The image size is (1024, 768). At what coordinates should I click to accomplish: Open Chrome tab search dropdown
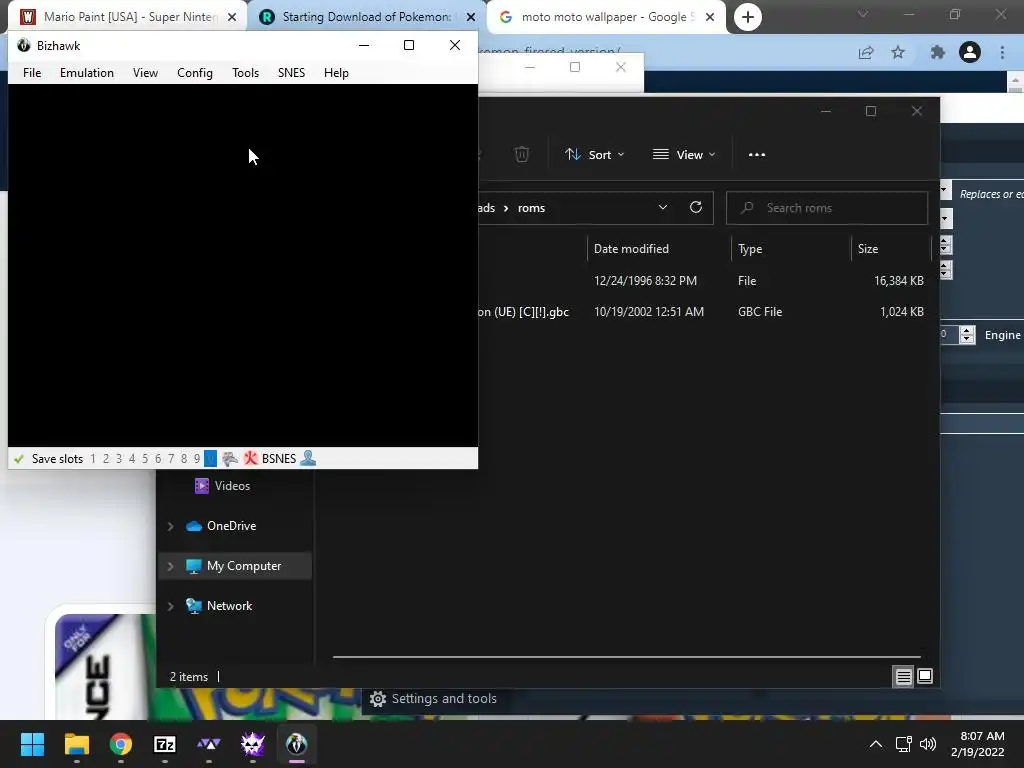click(863, 14)
